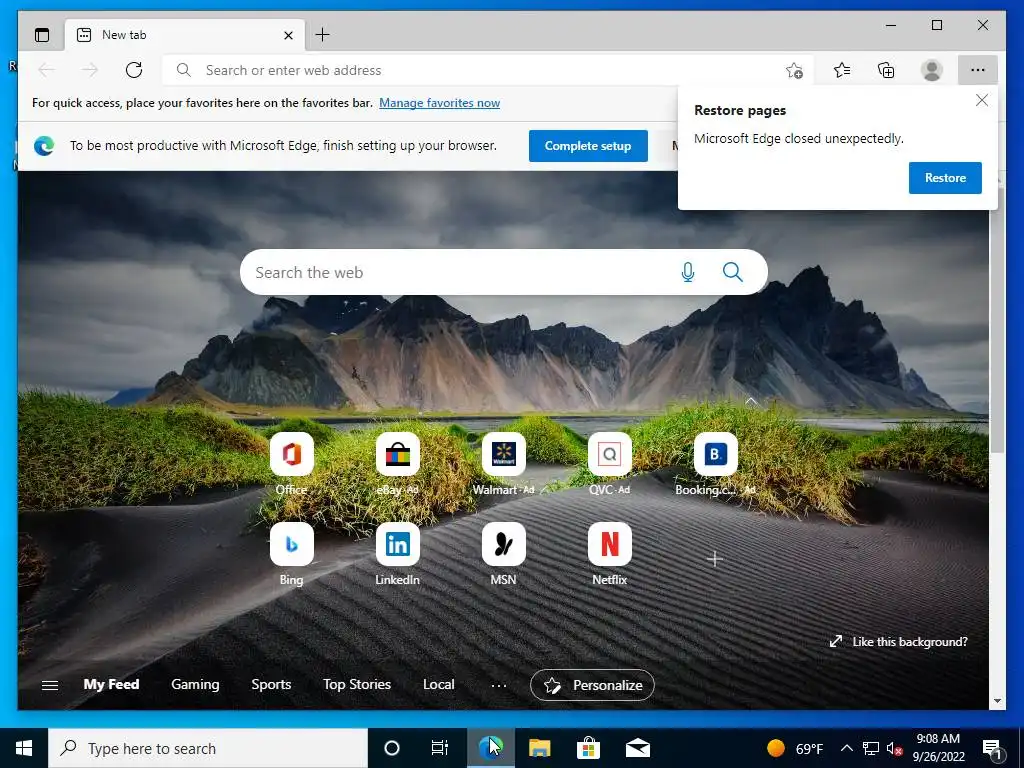Select the Local feed tab
This screenshot has width=1024, height=768.
click(x=438, y=684)
